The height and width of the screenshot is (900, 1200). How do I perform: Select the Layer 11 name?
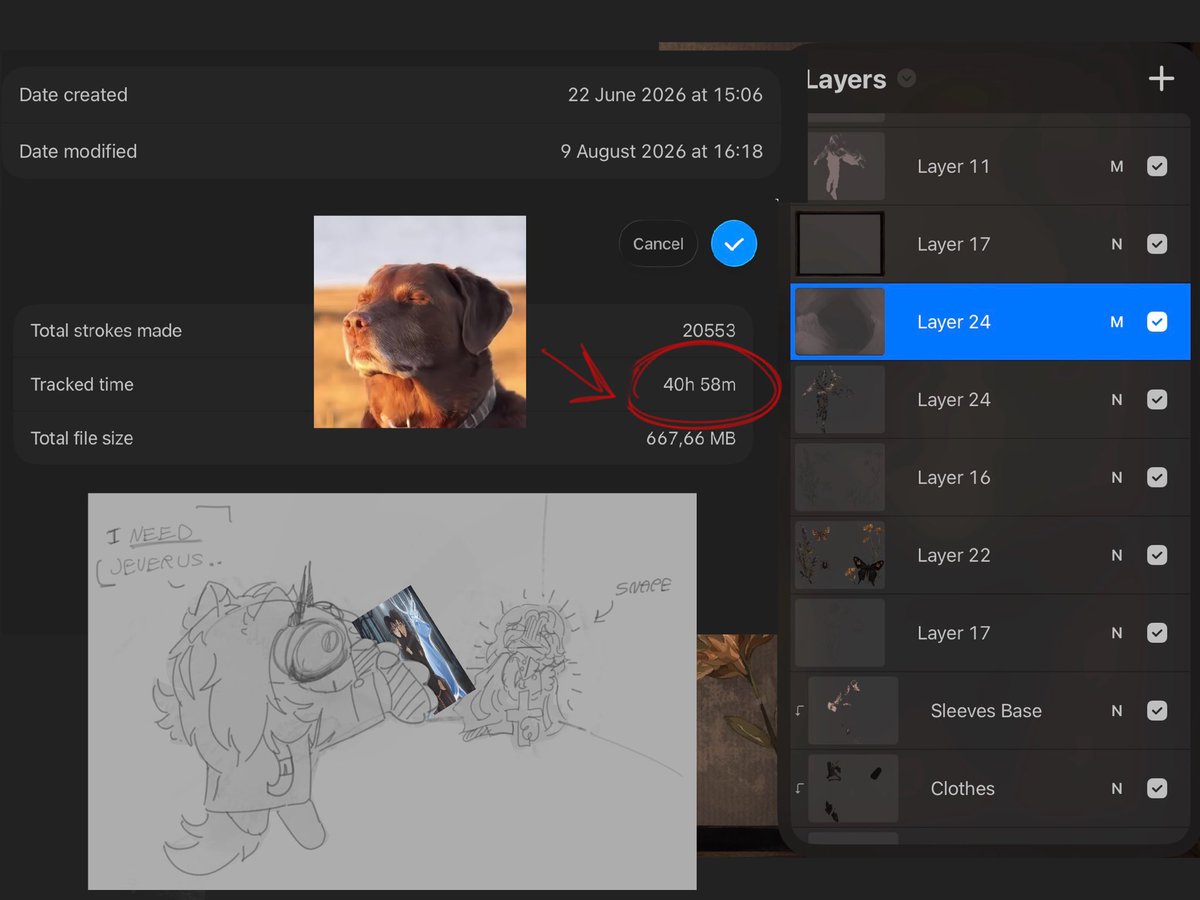pyautogui.click(x=953, y=167)
